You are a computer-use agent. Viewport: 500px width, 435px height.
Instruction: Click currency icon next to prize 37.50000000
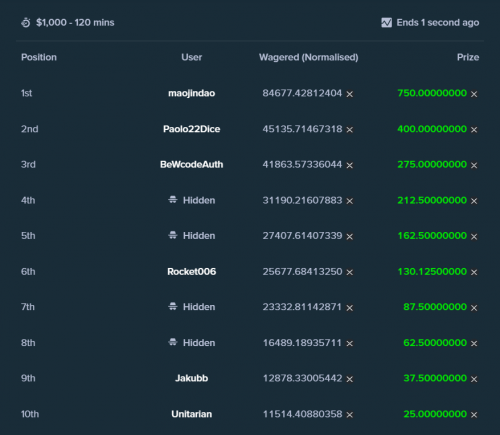point(474,379)
